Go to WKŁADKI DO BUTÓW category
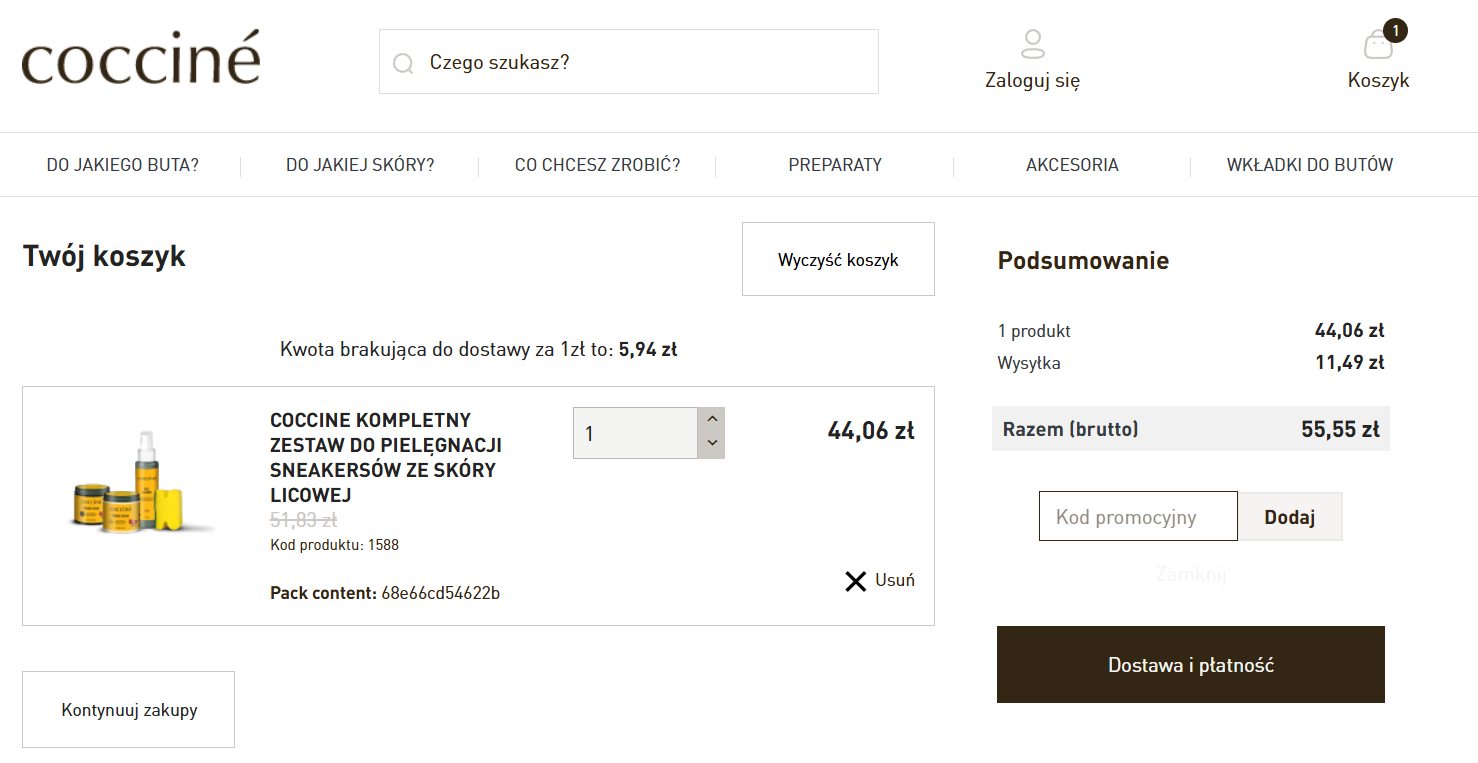Viewport: 1478px width, 763px height. [1309, 165]
